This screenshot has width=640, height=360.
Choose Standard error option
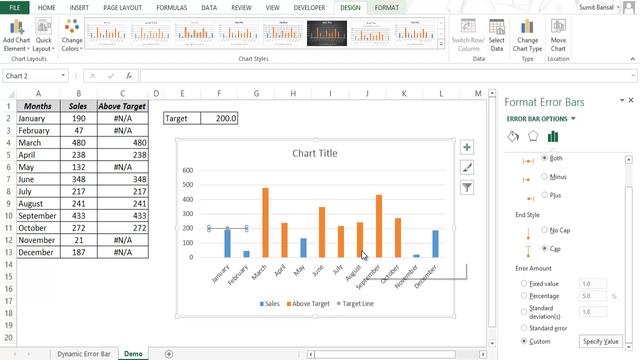524,328
